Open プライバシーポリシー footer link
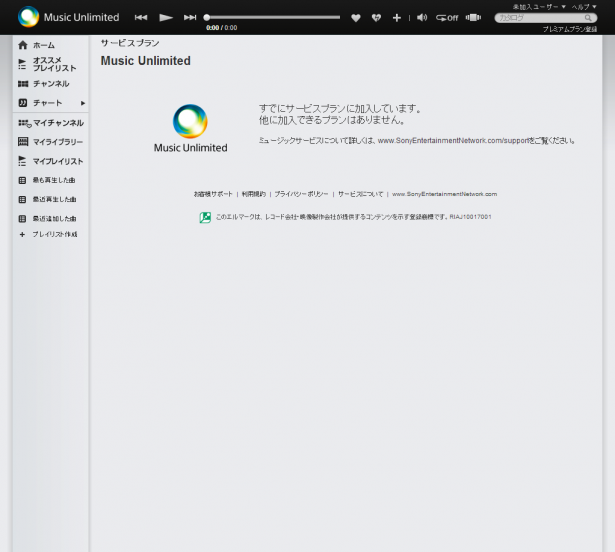 (x=301, y=194)
